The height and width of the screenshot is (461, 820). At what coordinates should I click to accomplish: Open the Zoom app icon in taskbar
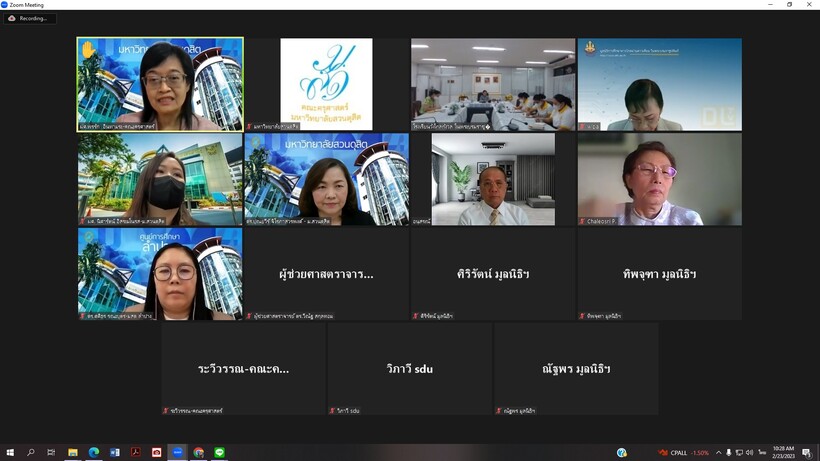(x=178, y=453)
